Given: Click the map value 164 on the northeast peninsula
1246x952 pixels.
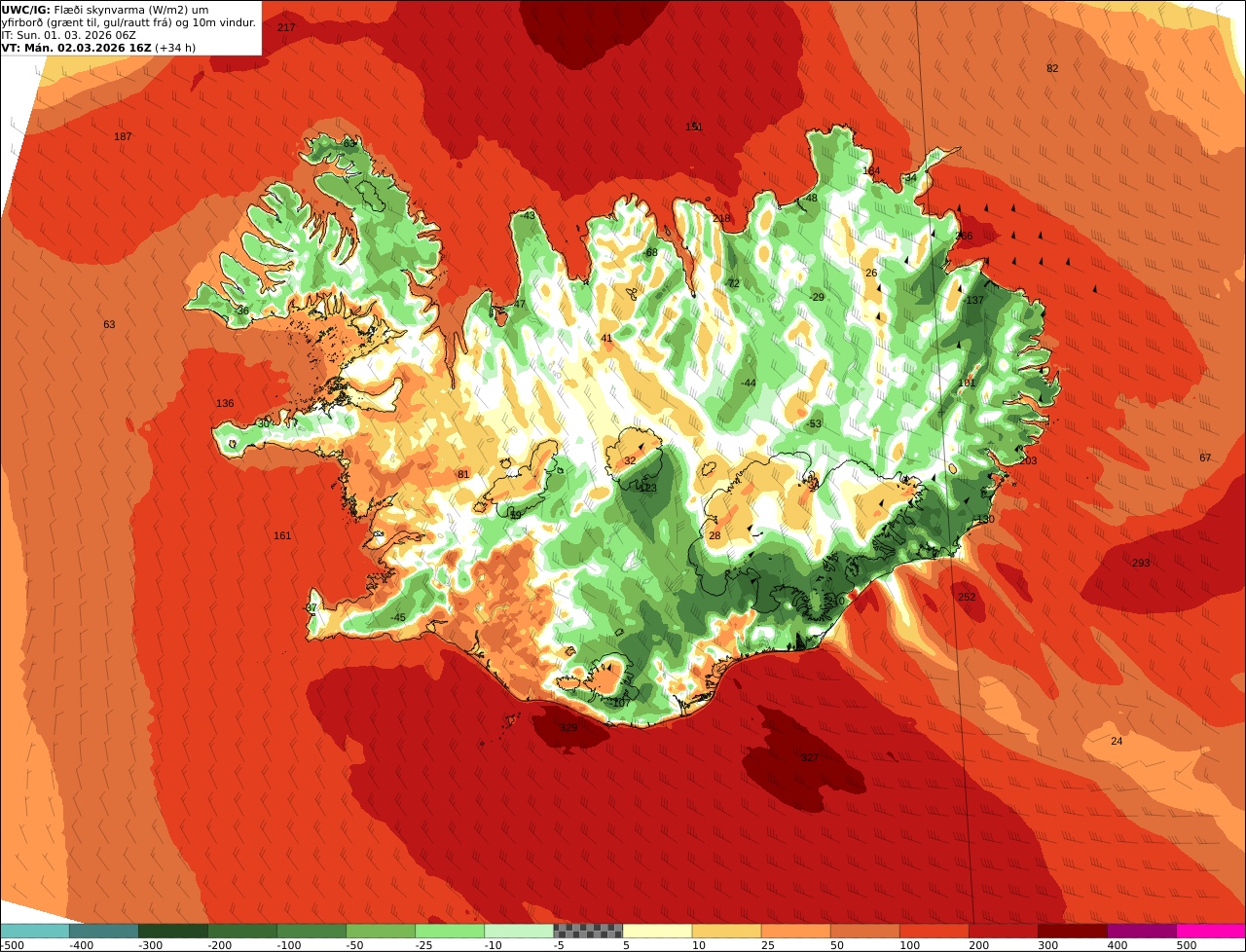Looking at the screenshot, I should click(x=871, y=170).
